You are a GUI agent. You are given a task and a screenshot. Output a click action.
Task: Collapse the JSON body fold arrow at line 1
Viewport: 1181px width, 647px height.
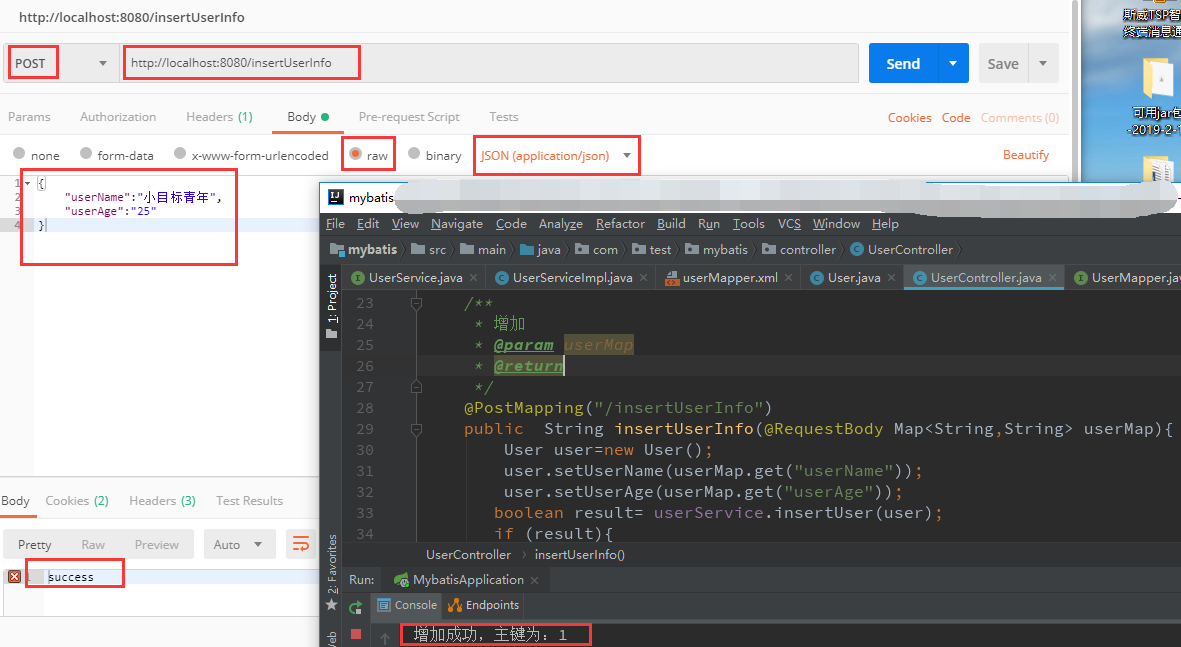point(28,183)
